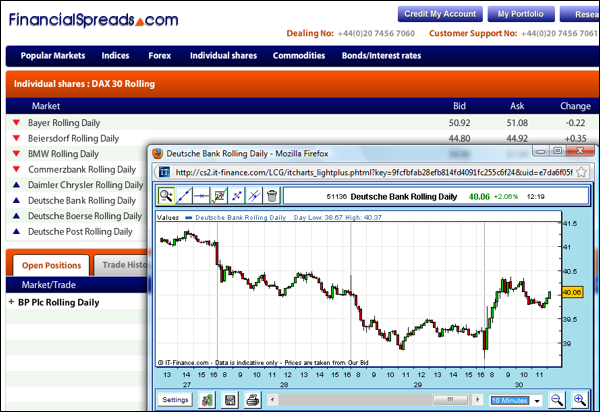The width and height of the screenshot is (600, 412).
Task: Click the chart scrollbar left arrow
Action: pos(272,400)
